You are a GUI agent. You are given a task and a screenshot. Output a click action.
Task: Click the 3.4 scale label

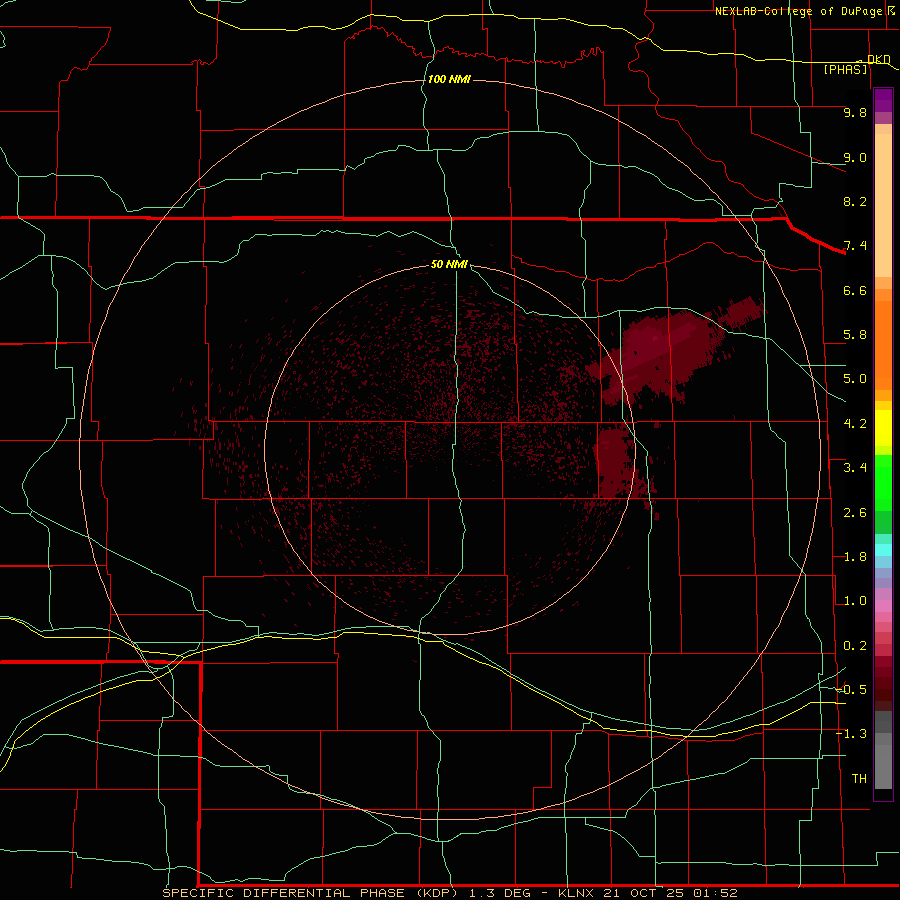[x=855, y=468]
